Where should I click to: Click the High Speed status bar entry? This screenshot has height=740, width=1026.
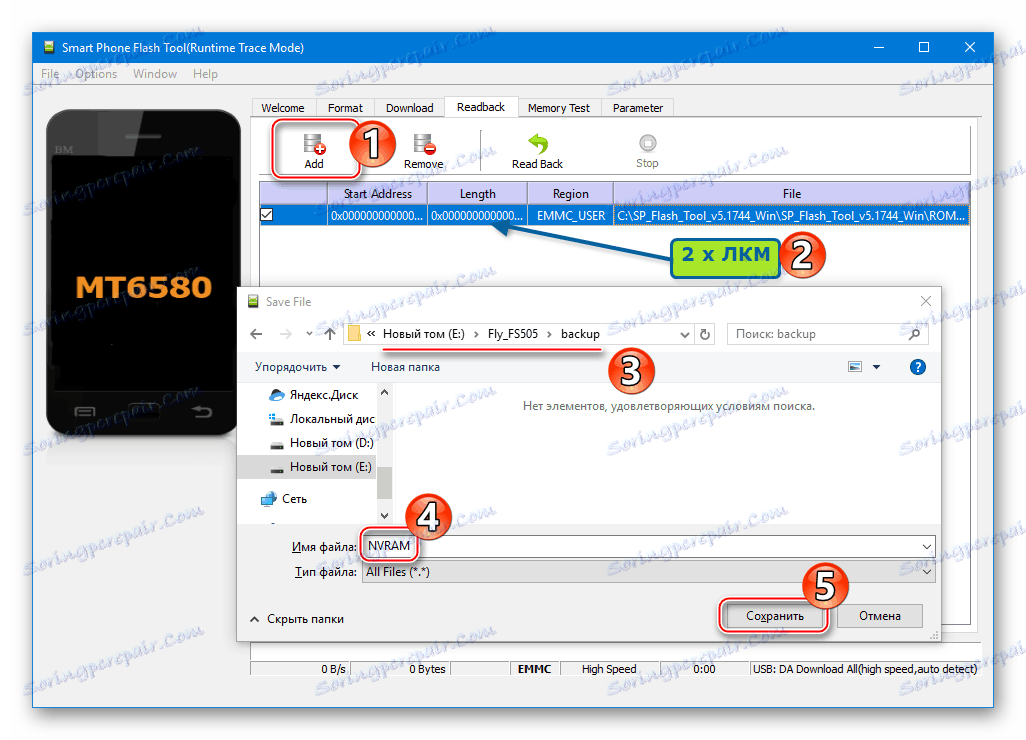tap(609, 669)
